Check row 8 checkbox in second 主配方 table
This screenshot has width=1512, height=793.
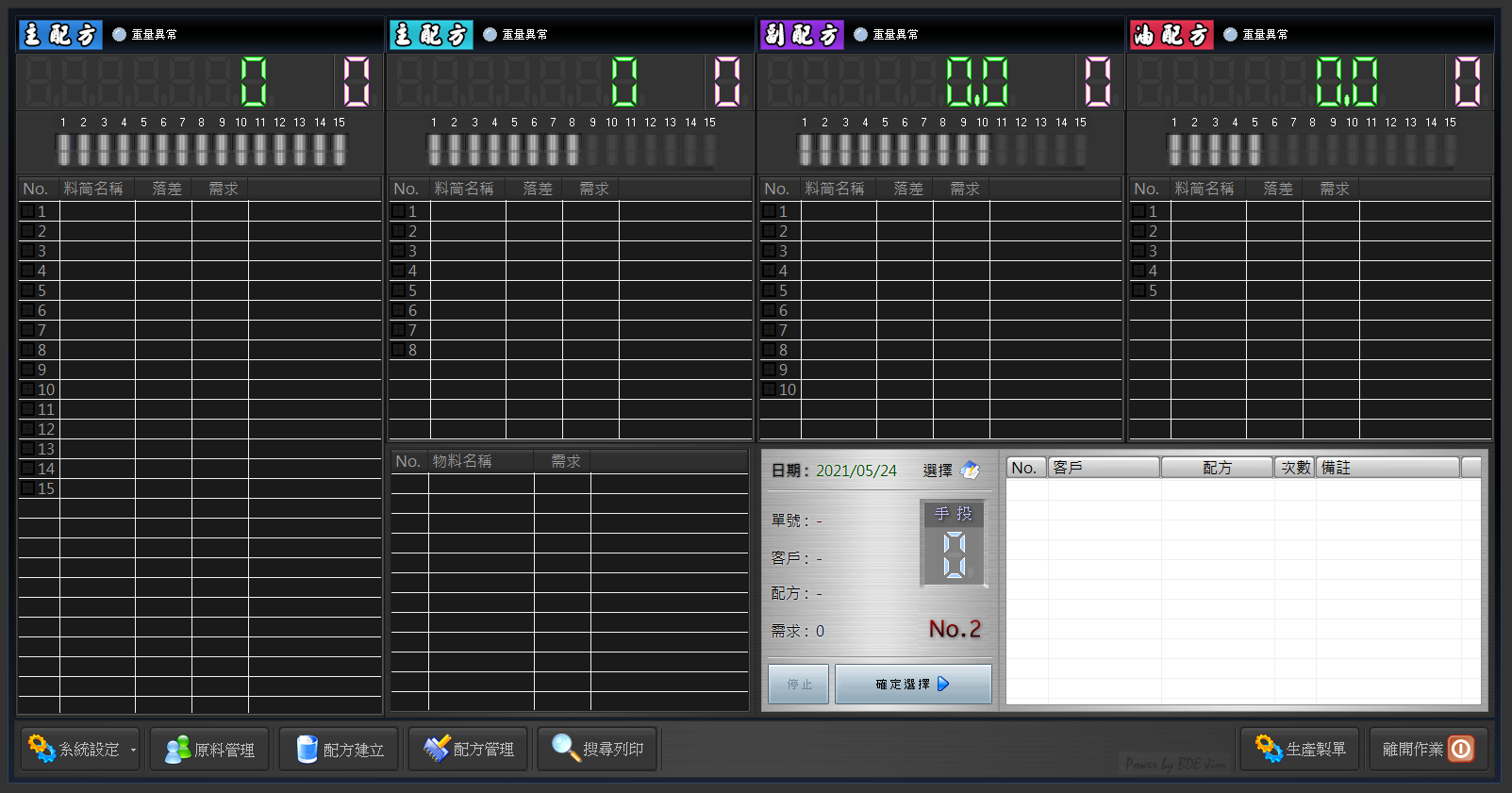click(x=399, y=350)
